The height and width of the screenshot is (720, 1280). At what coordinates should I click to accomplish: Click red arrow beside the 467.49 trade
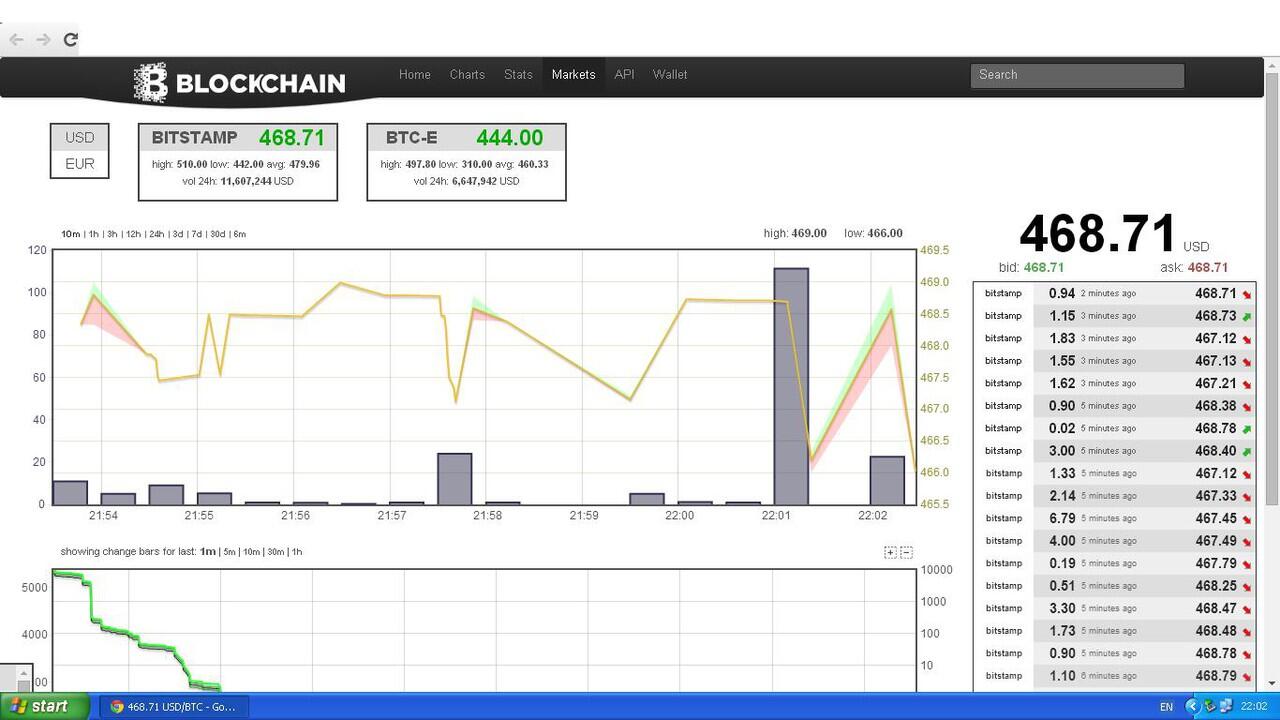1247,541
